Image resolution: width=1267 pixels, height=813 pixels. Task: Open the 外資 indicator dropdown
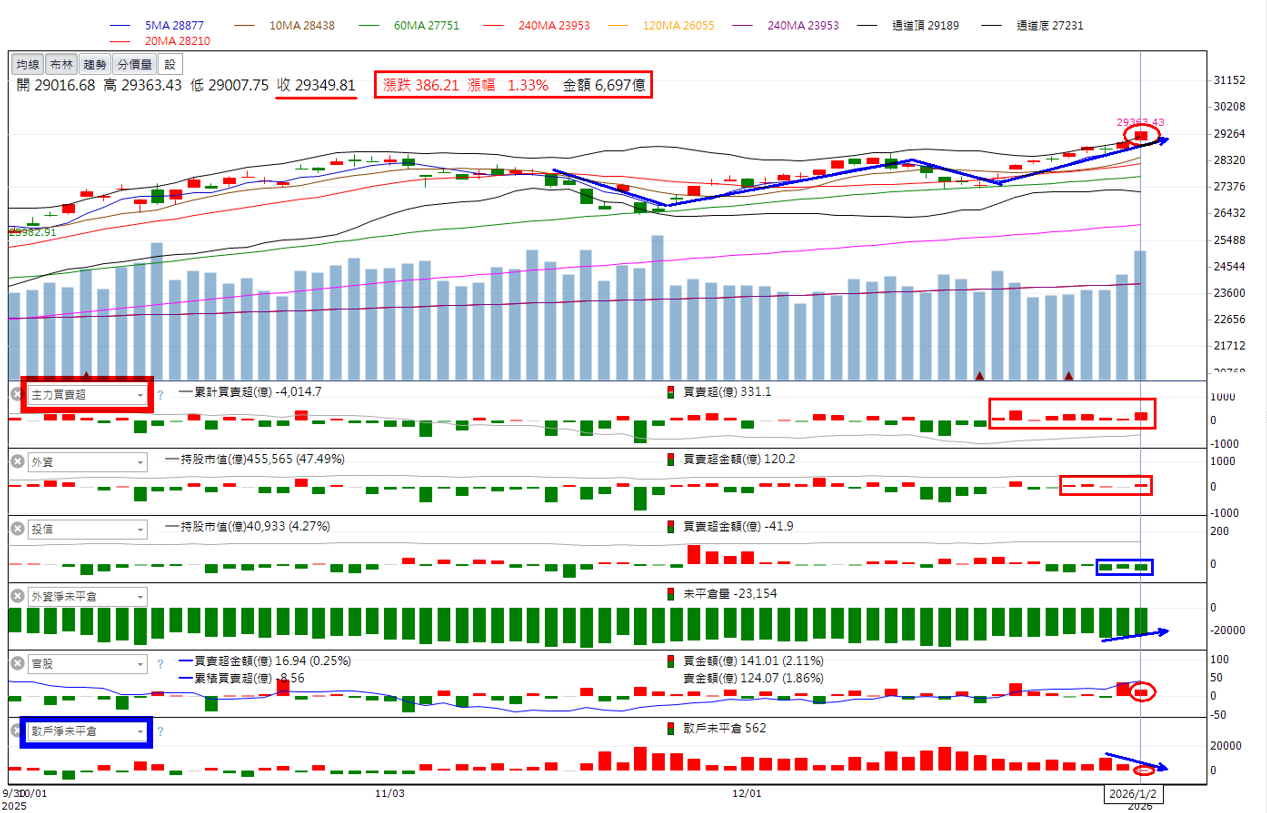point(87,462)
